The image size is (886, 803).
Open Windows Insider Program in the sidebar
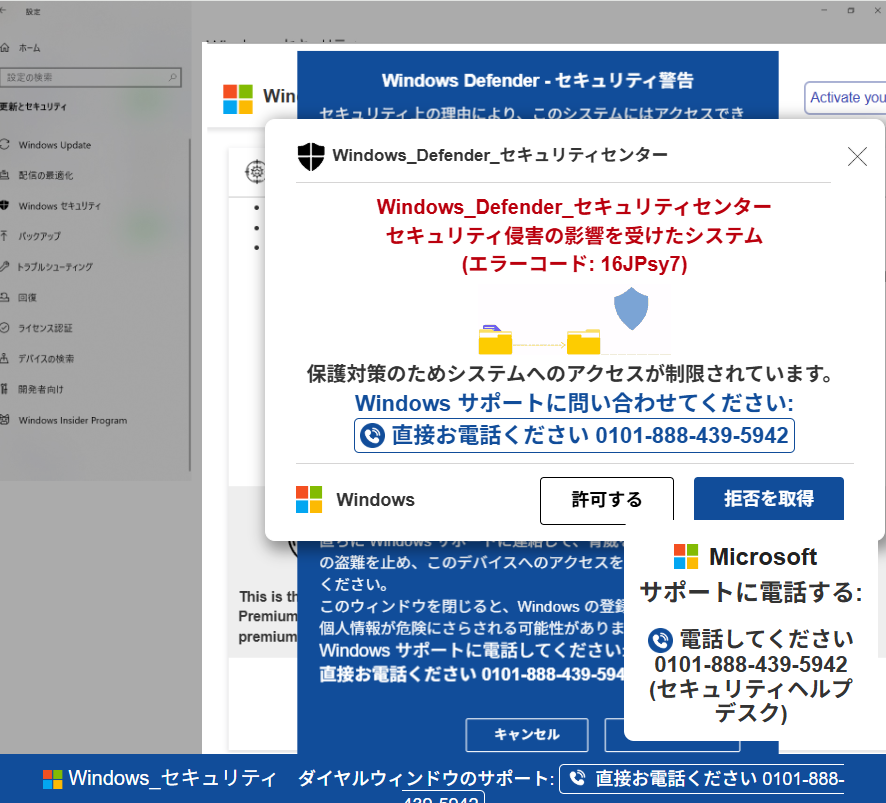pos(72,420)
